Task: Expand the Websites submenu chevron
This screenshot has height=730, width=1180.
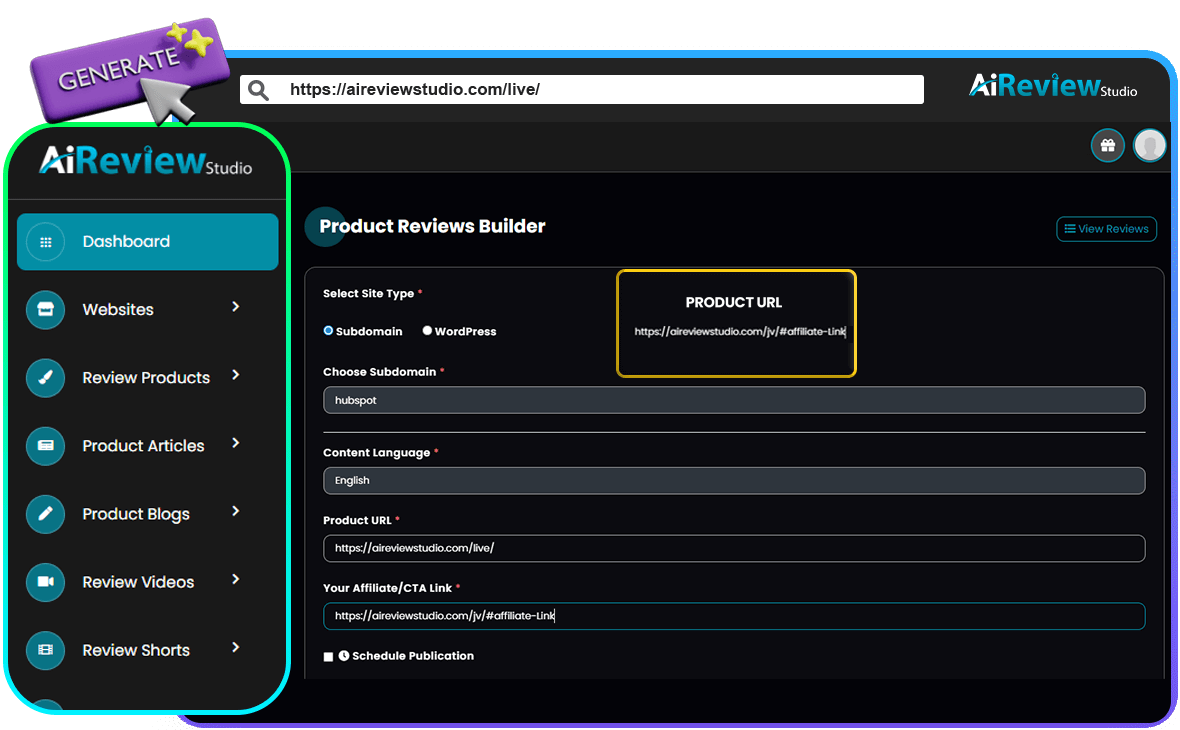Action: pos(236,308)
